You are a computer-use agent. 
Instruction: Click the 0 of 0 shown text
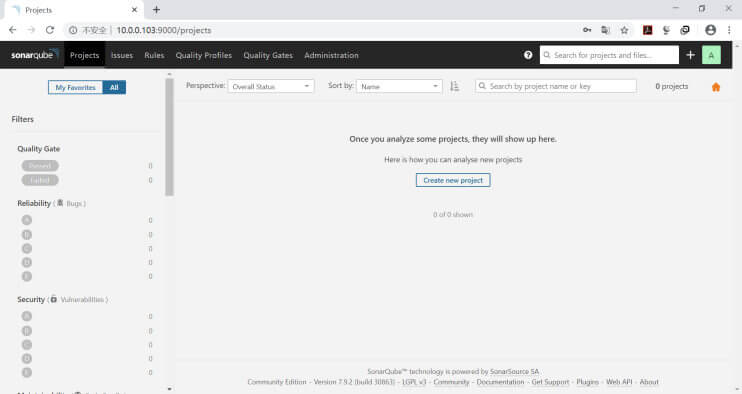point(453,215)
